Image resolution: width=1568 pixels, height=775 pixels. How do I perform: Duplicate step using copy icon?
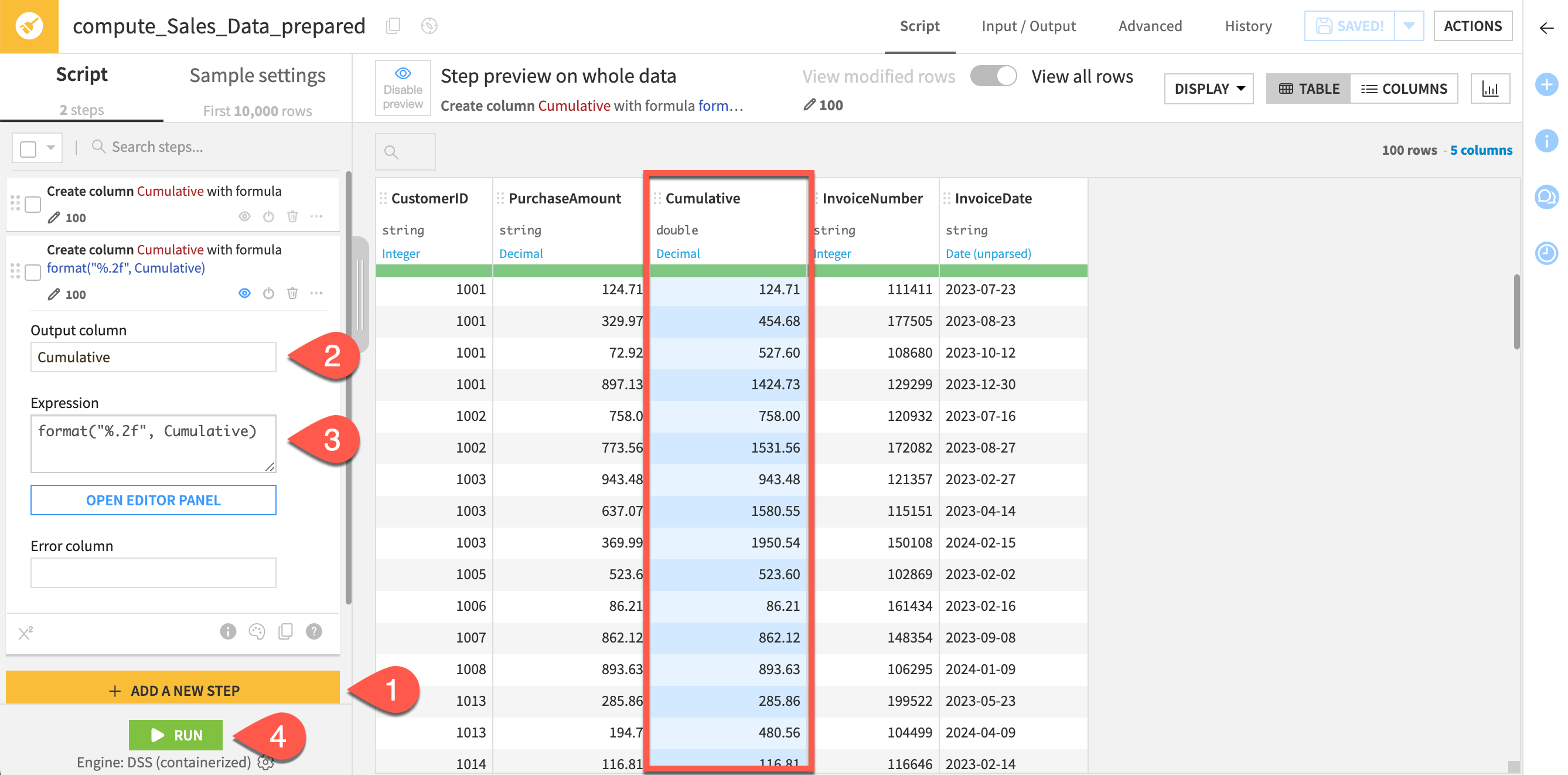[285, 631]
